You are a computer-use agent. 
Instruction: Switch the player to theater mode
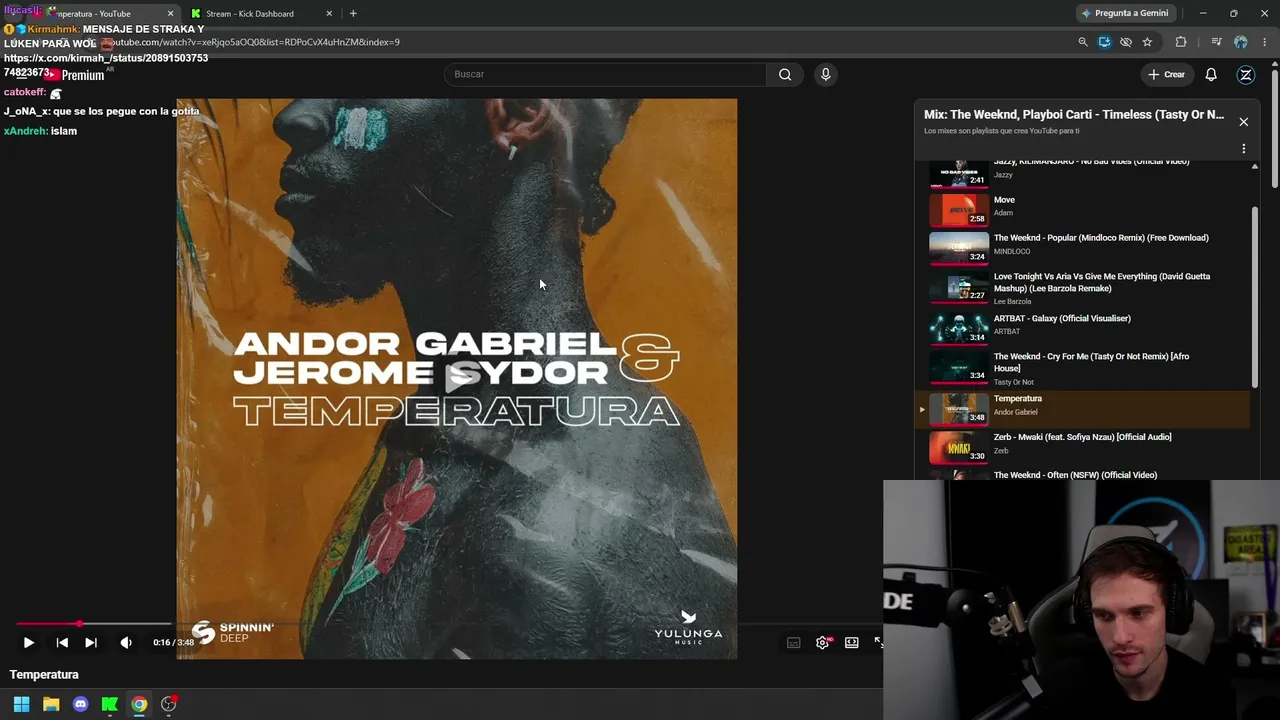852,643
